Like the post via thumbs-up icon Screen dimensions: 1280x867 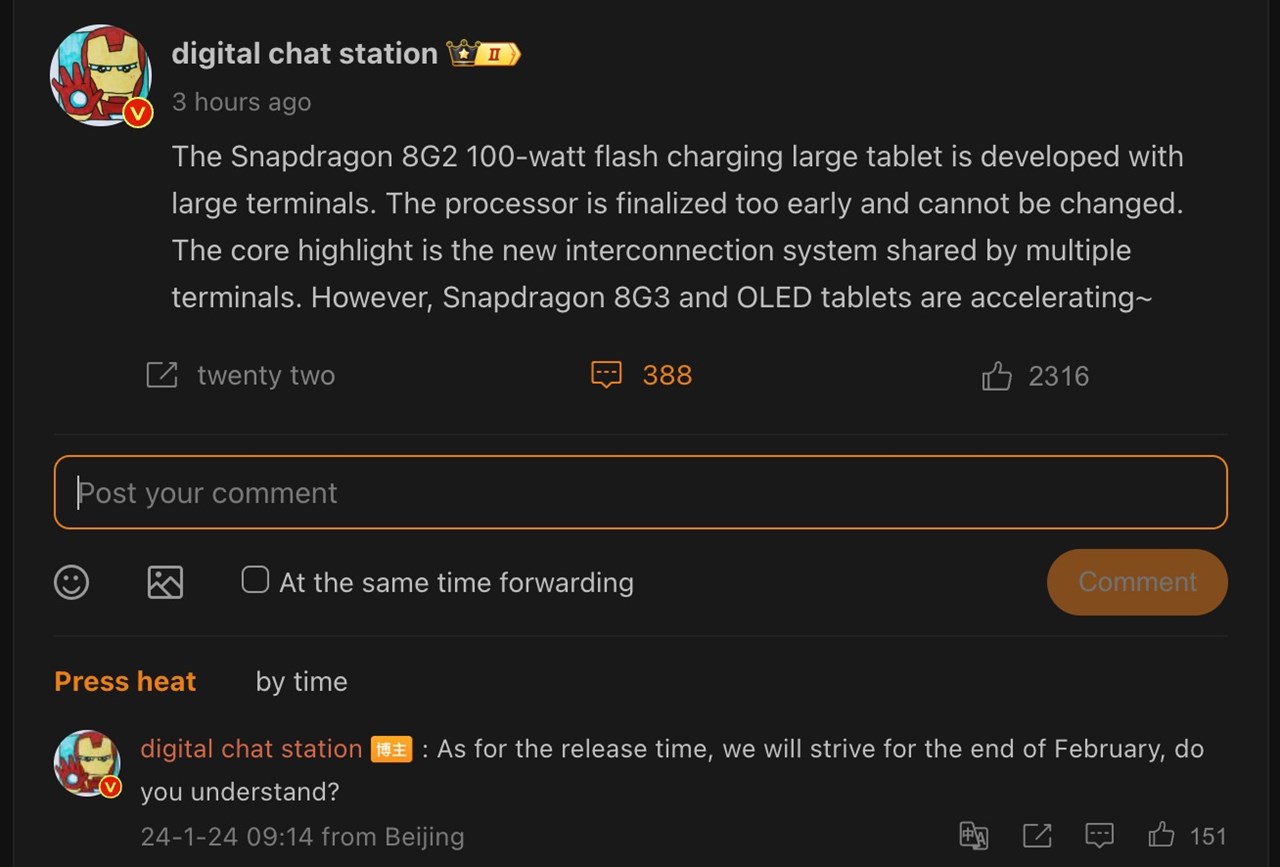[x=996, y=374]
